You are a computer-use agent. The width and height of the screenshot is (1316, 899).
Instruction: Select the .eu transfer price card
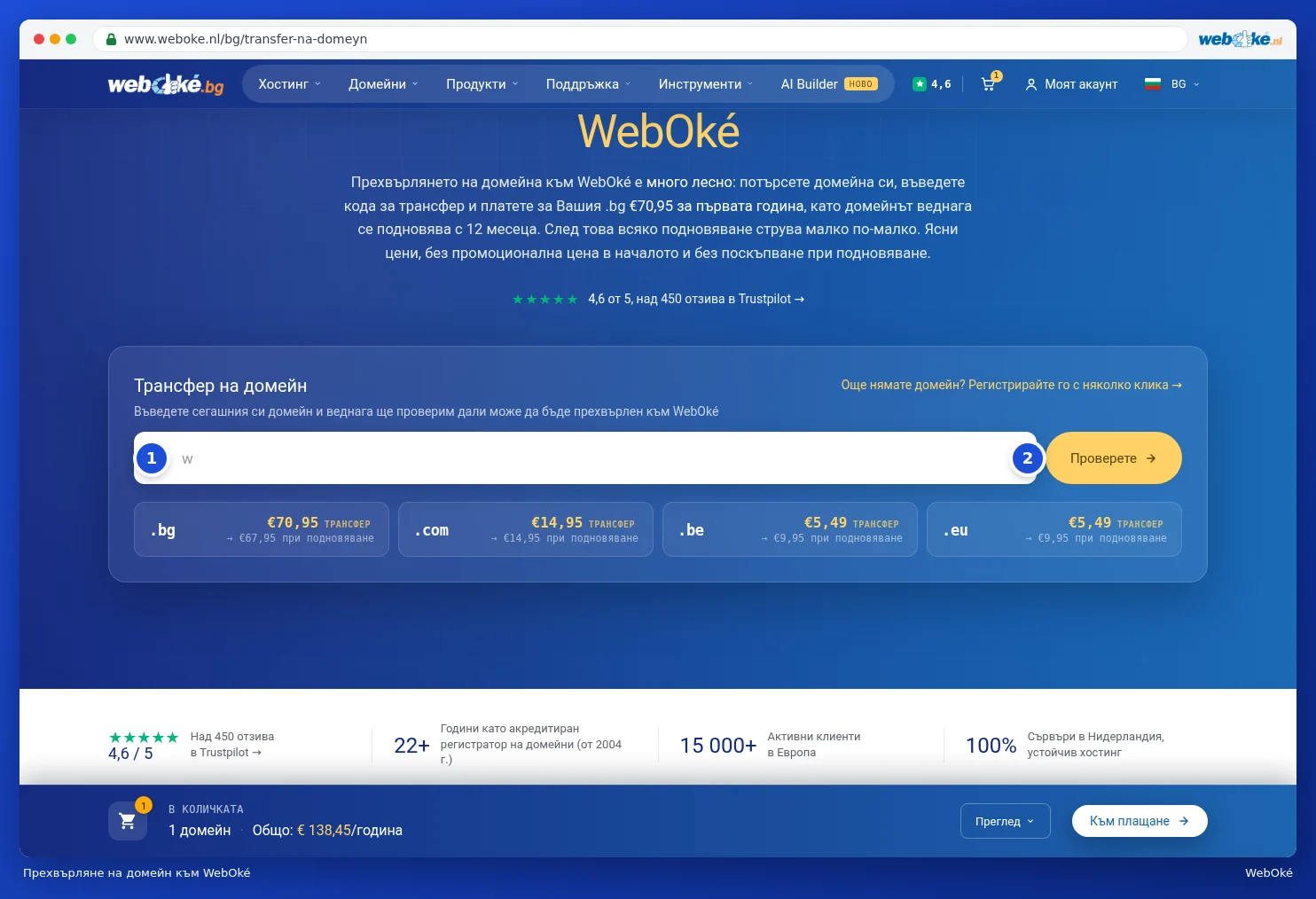(x=1054, y=530)
